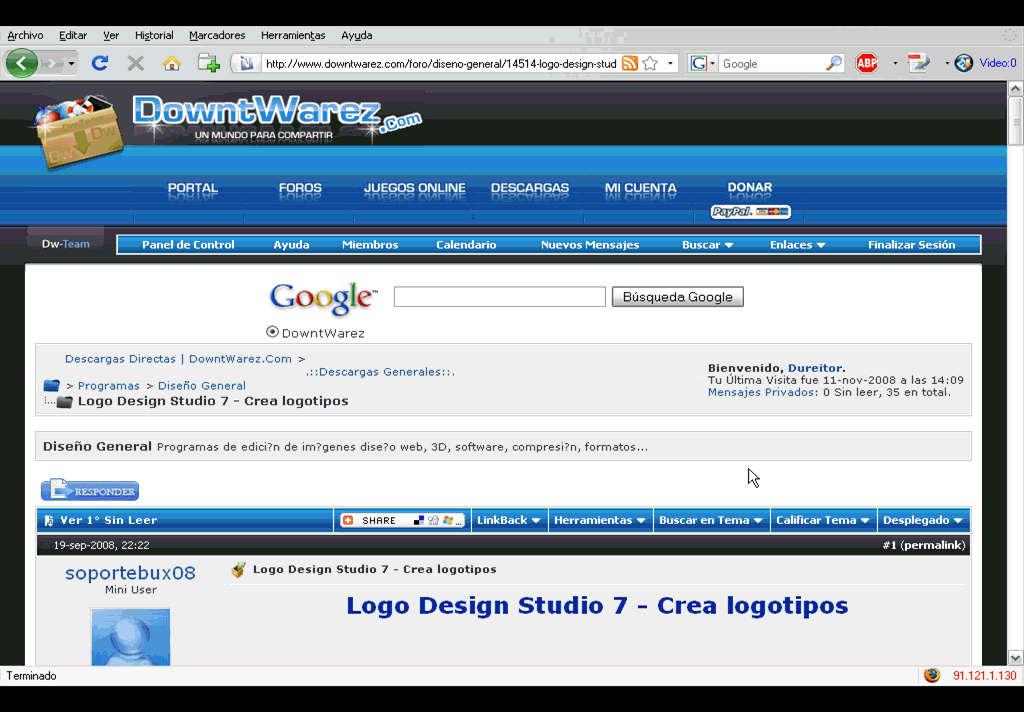Image resolution: width=1024 pixels, height=712 pixels.
Task: Click the PayPal donate badge
Action: (750, 212)
